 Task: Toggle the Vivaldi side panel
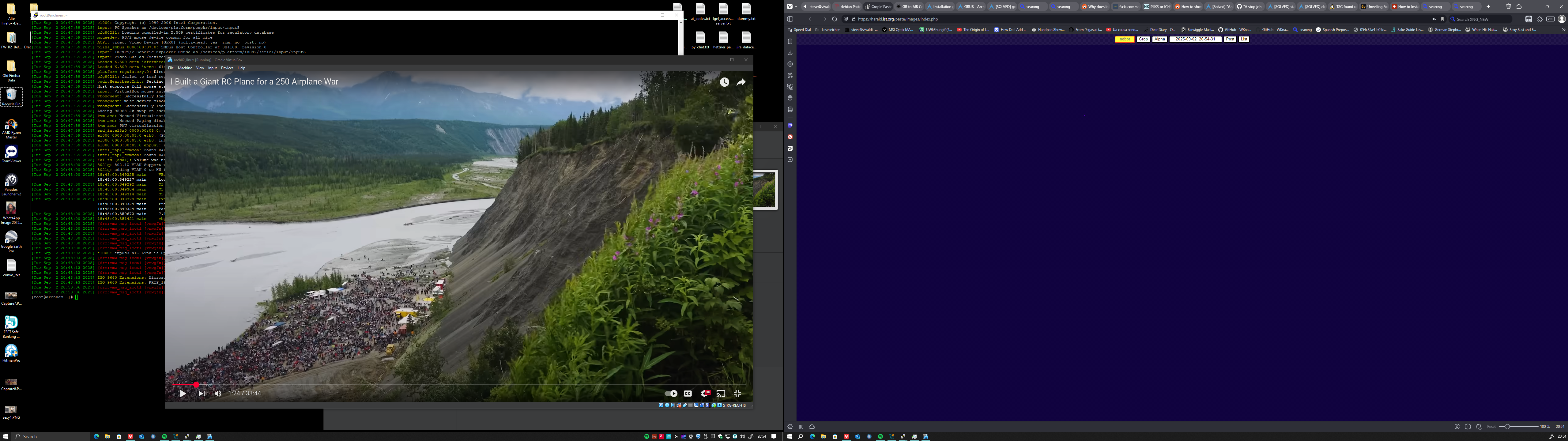790,19
